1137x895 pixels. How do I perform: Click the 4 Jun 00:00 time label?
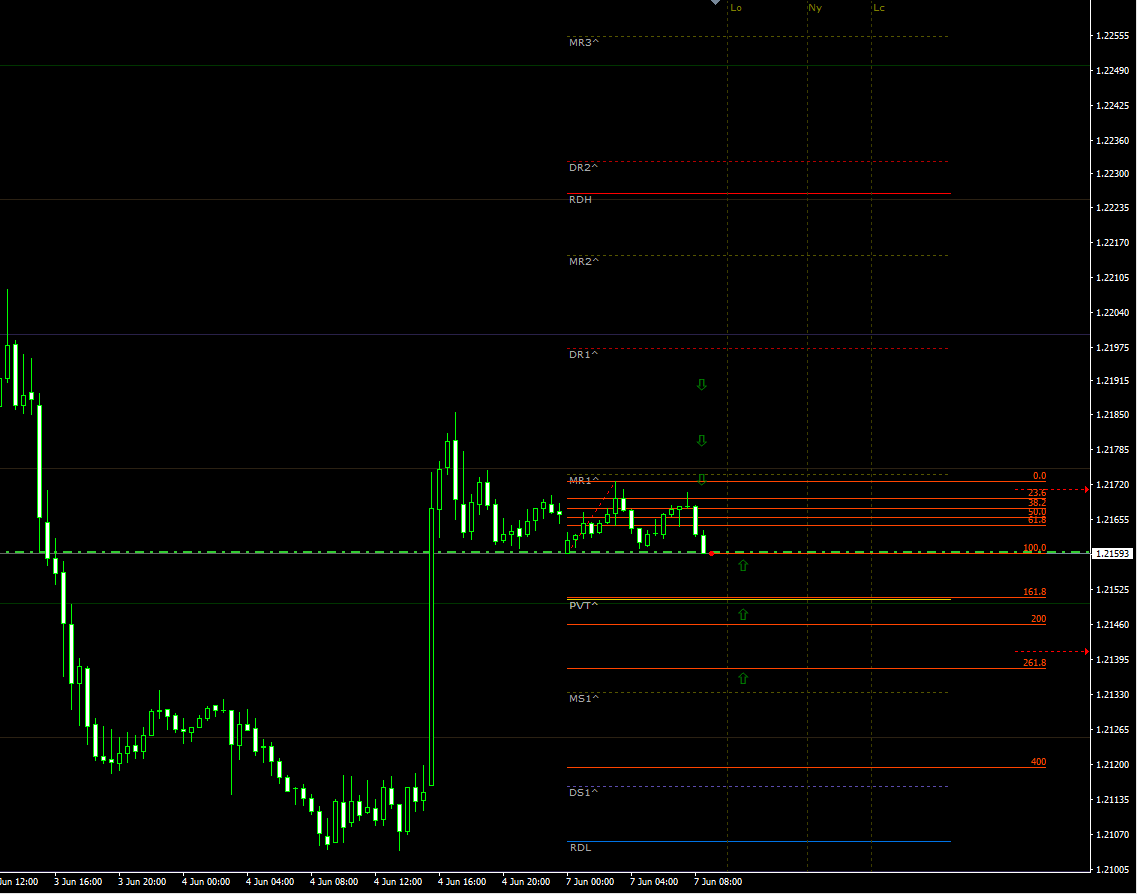click(x=206, y=882)
